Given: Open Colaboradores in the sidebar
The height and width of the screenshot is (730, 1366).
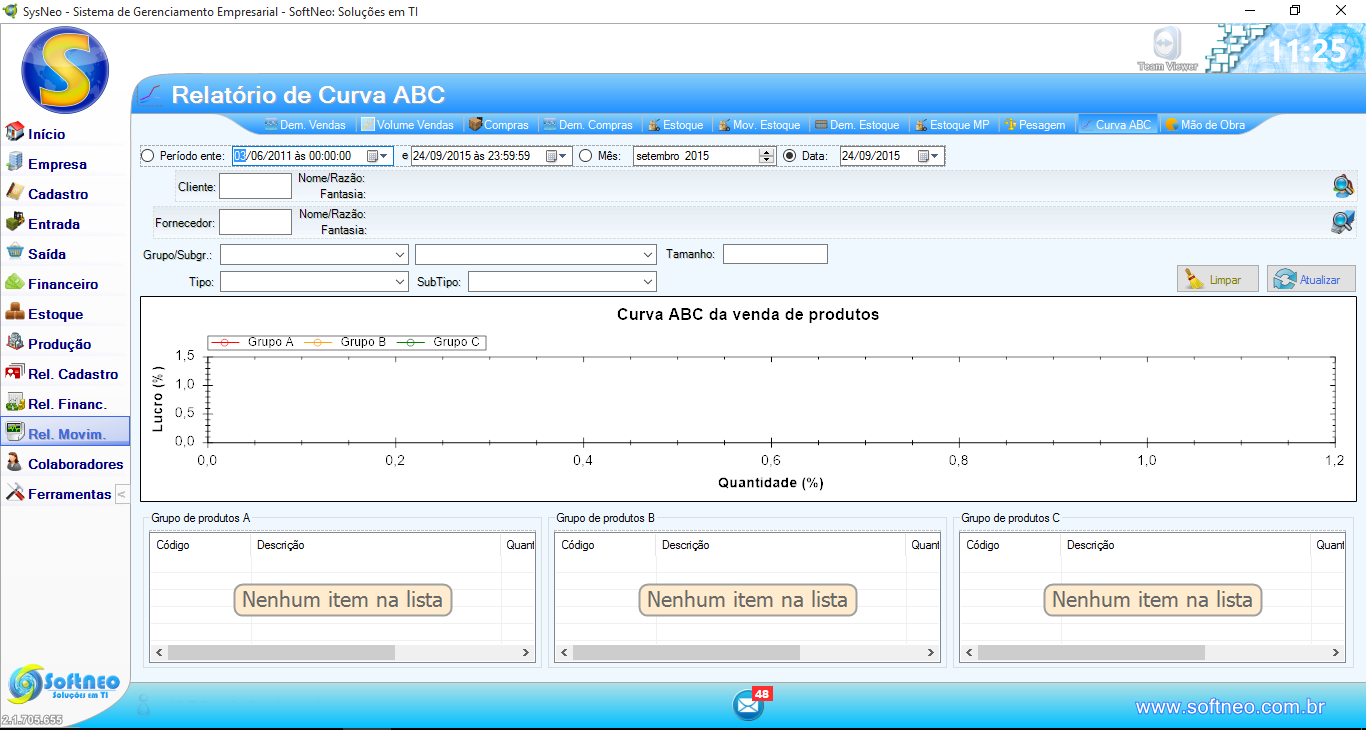Looking at the screenshot, I should [75, 464].
